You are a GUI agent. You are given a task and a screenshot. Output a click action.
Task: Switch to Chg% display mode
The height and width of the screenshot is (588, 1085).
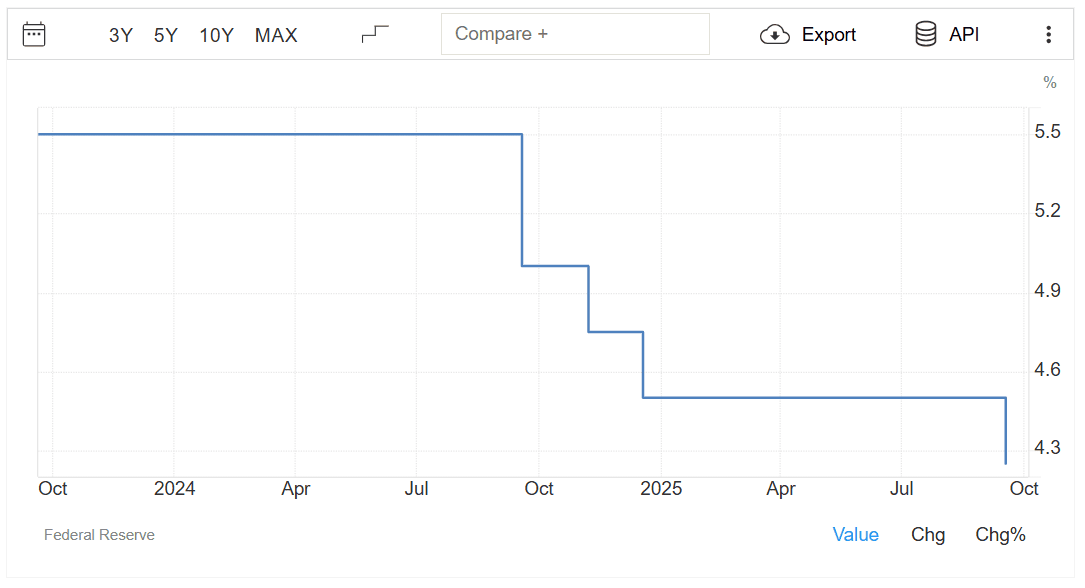click(1000, 535)
